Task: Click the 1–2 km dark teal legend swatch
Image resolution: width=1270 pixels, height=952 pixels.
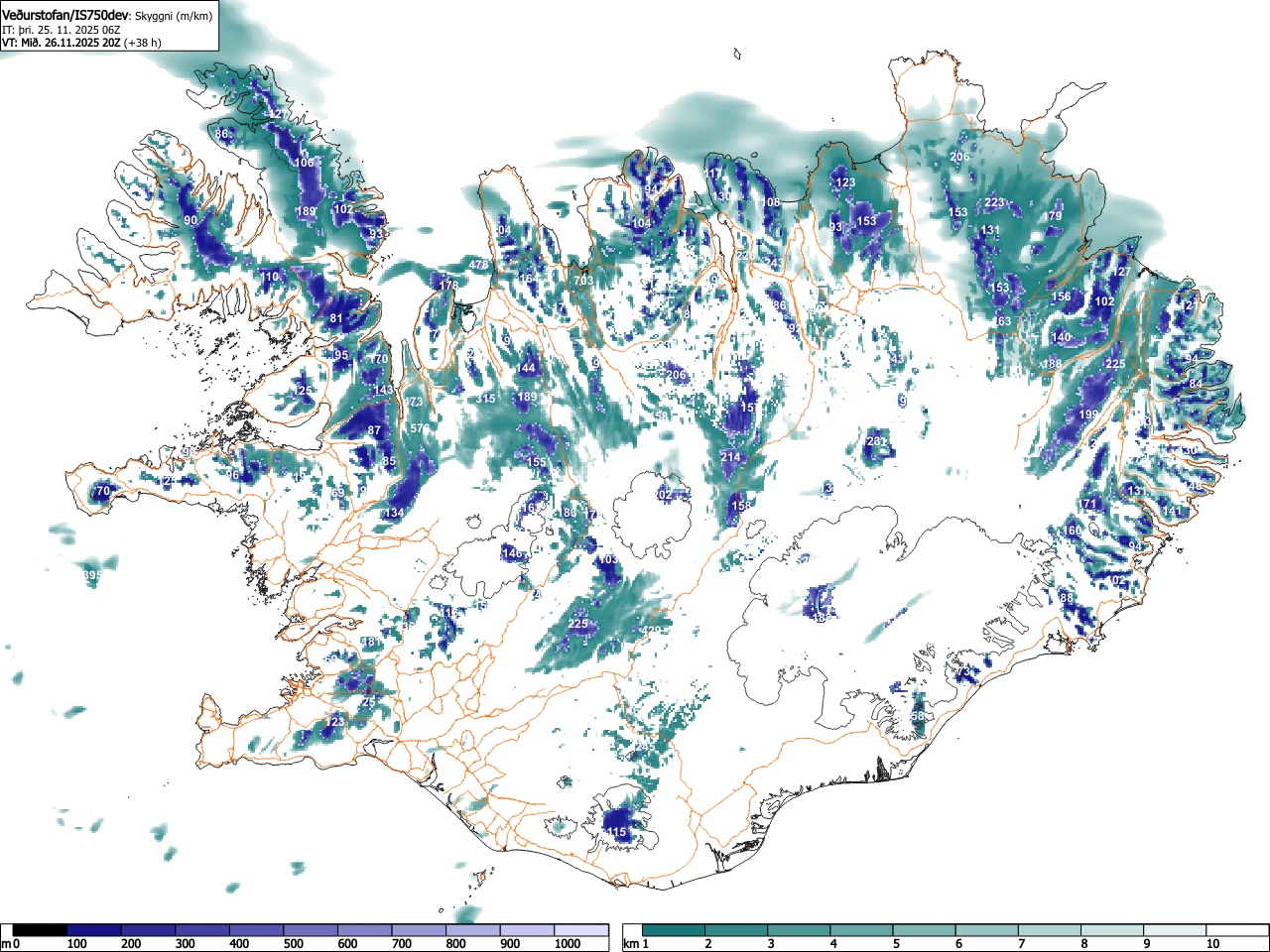Action: [674, 930]
